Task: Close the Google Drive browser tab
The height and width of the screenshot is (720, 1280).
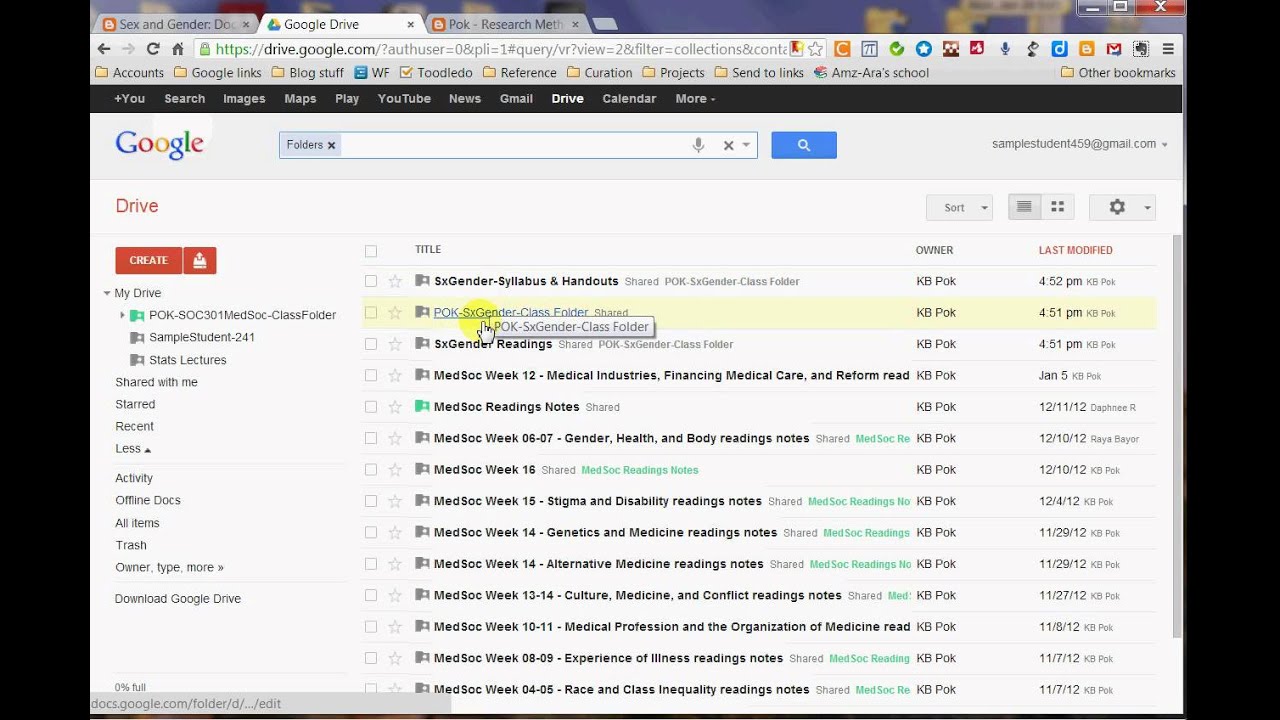Action: pos(411,24)
